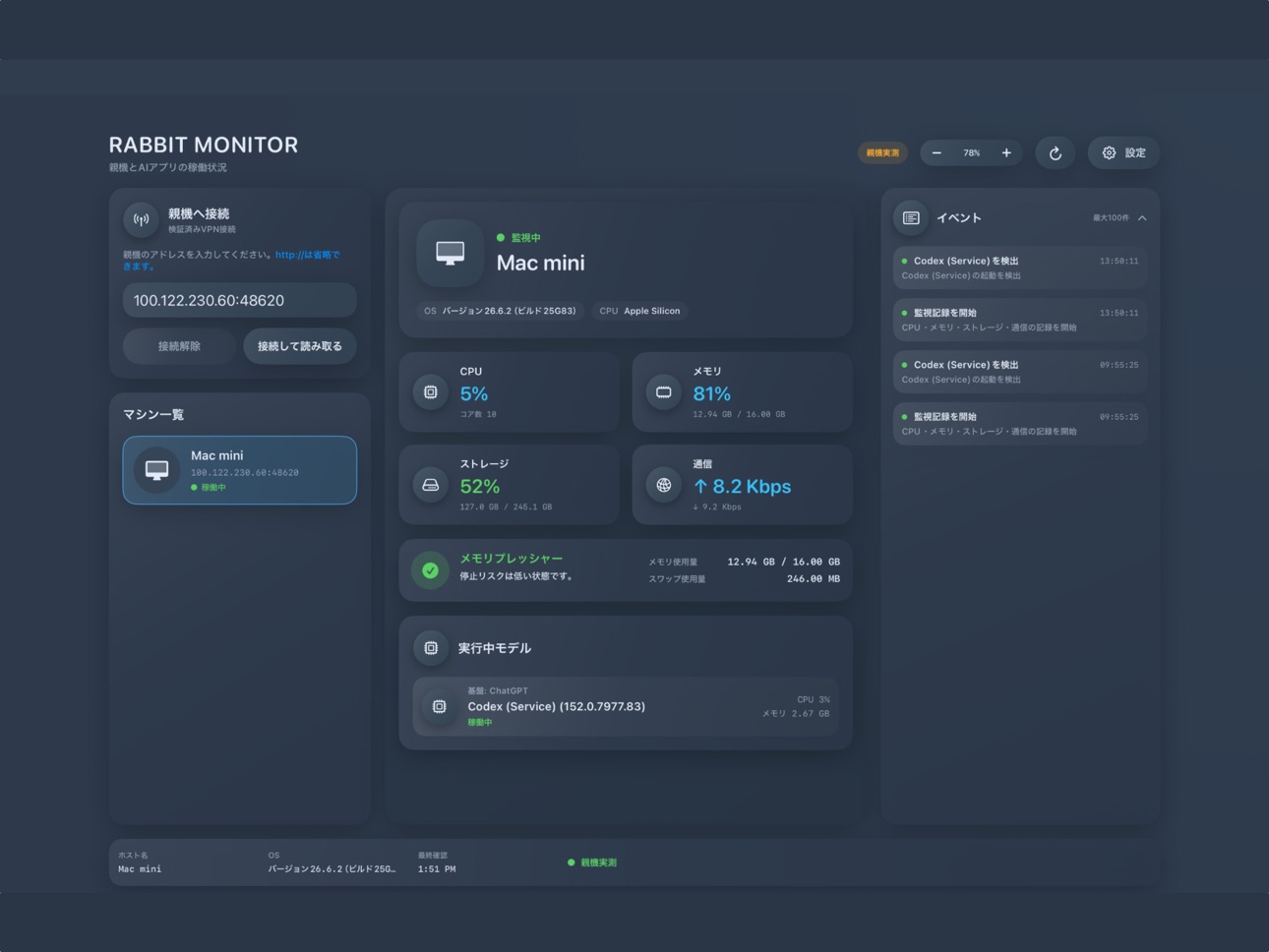The image size is (1269, 952).
Task: Click the download speed ↓ 9.2 Kbps
Action: tap(717, 507)
